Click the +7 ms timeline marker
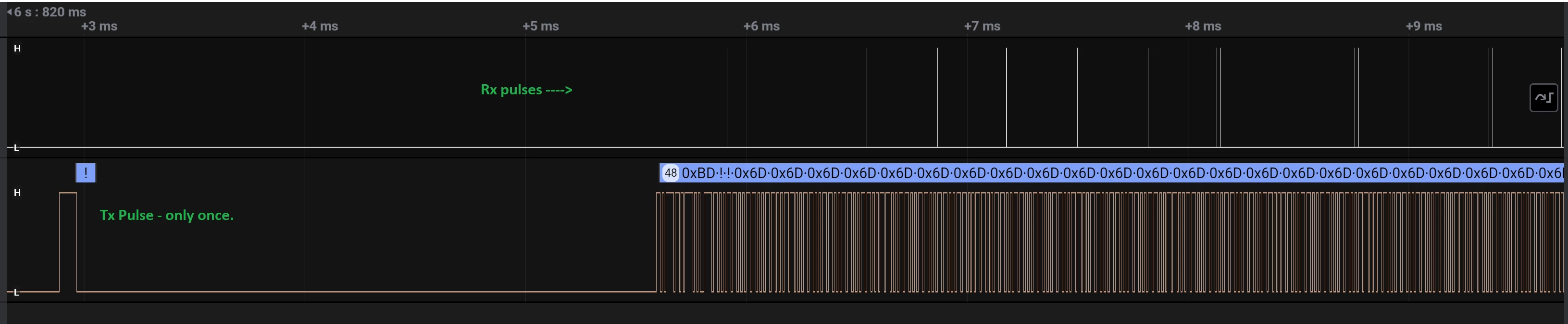This screenshot has width=1568, height=324. click(x=982, y=26)
